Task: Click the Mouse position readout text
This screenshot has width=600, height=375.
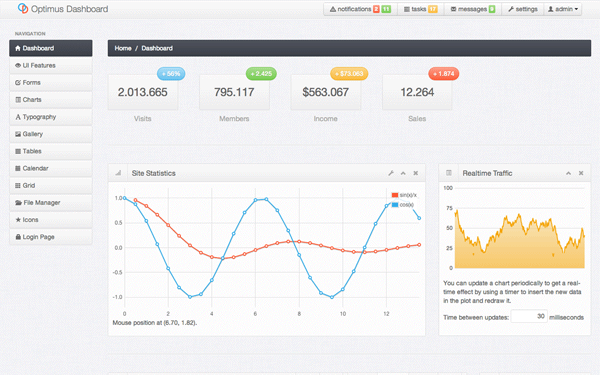Action: pos(155,323)
